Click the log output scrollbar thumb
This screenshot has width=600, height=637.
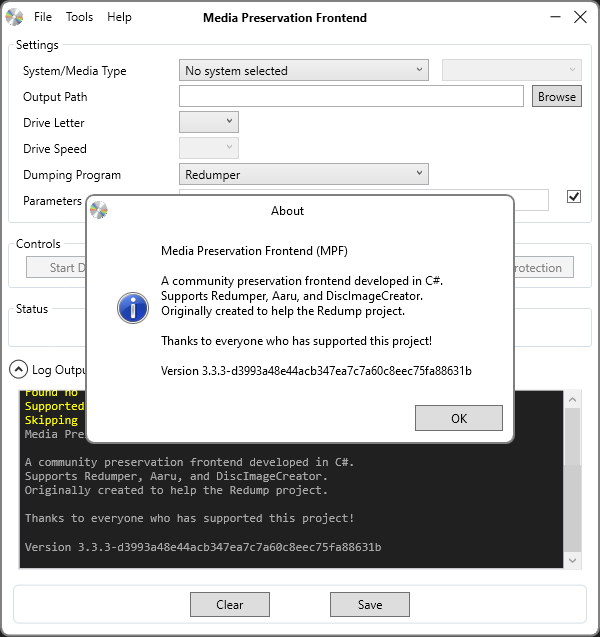(x=572, y=437)
